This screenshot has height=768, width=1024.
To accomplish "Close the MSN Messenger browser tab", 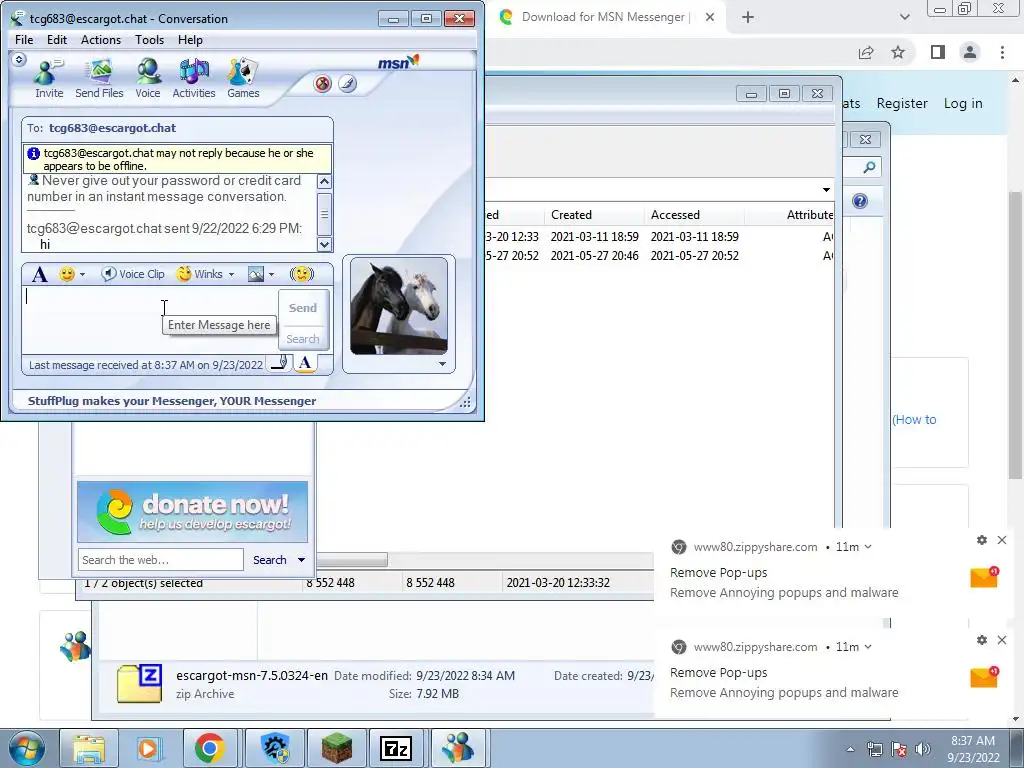I will (x=710, y=17).
